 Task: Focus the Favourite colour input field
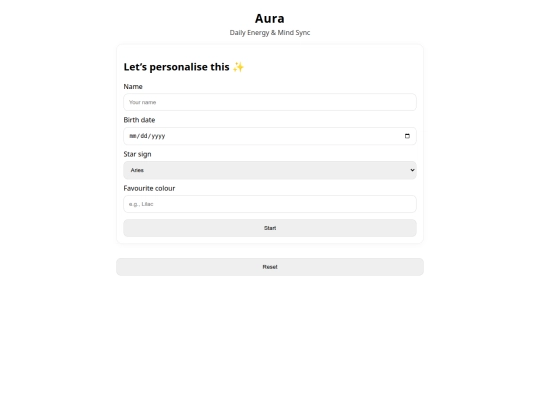[270, 204]
